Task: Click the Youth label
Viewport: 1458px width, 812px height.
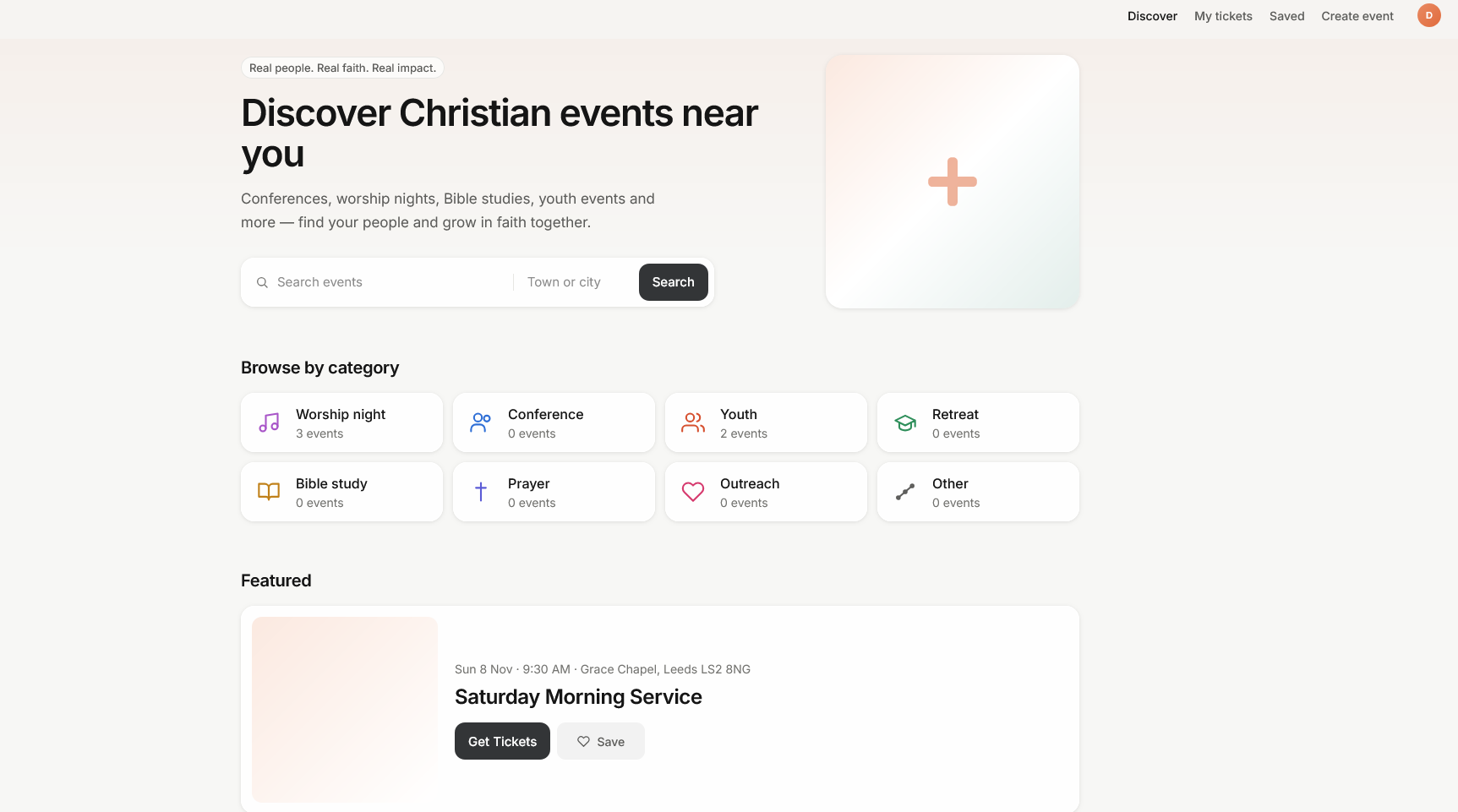Action: pyautogui.click(x=739, y=414)
